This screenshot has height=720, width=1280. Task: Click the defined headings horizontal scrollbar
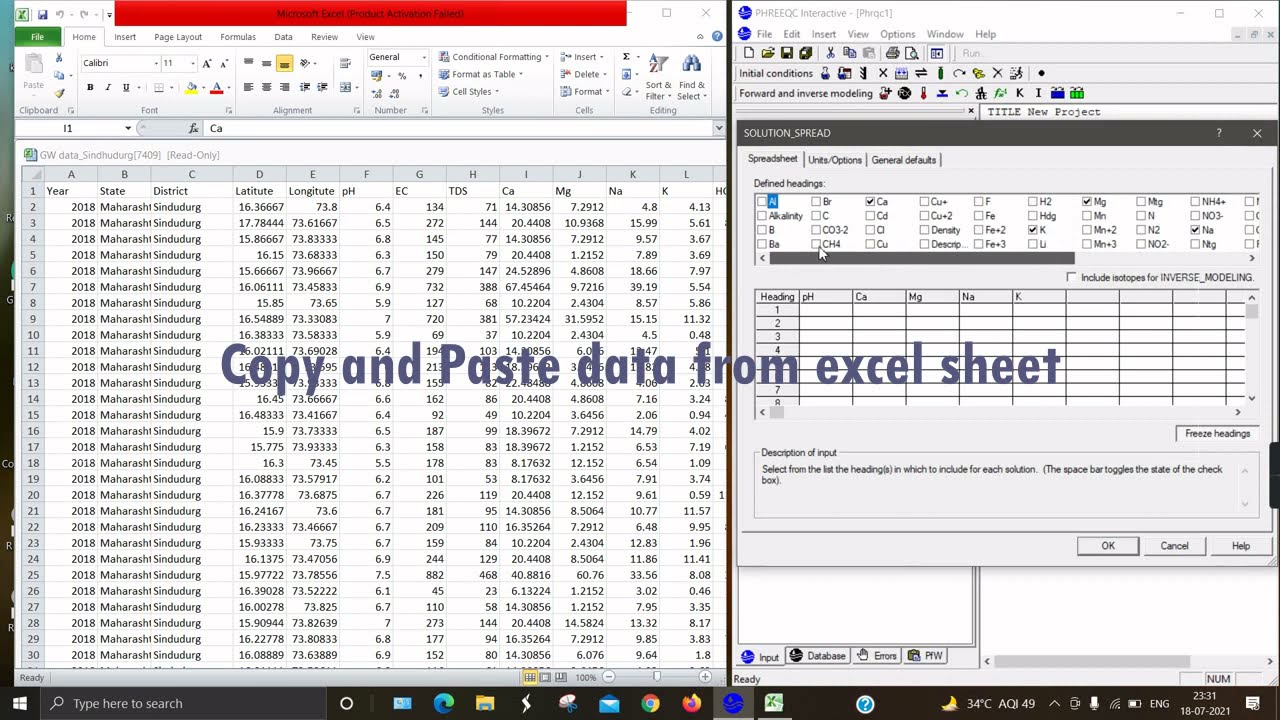[x=921, y=258]
